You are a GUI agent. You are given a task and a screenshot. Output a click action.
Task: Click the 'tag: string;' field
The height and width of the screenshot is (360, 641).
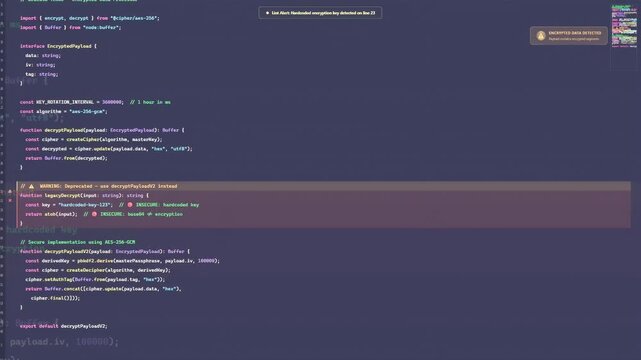click(x=42, y=74)
